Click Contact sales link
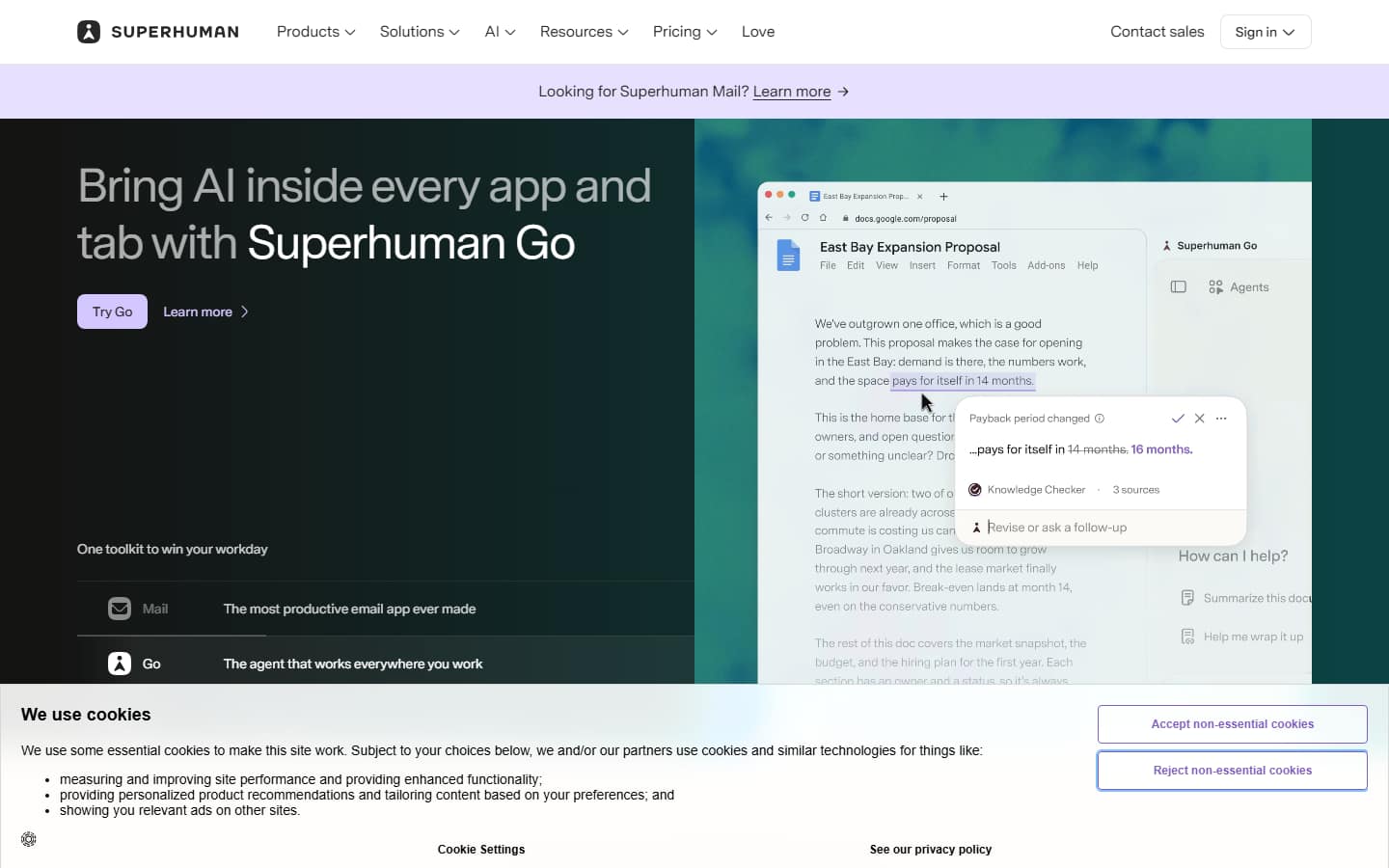Viewport: 1389px width, 868px height. 1157,32
